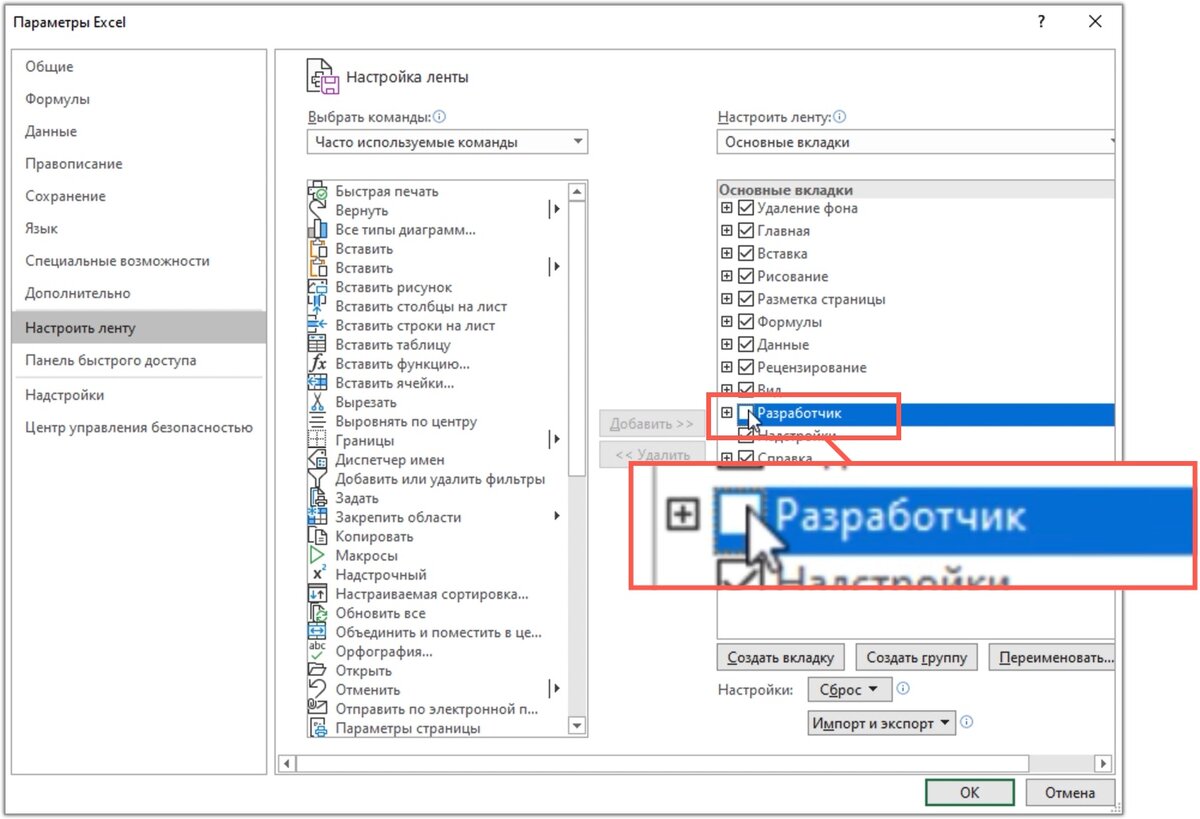1200x819 pixels.
Task: Select the Объединить и поместить в центре icon
Action: click(318, 632)
